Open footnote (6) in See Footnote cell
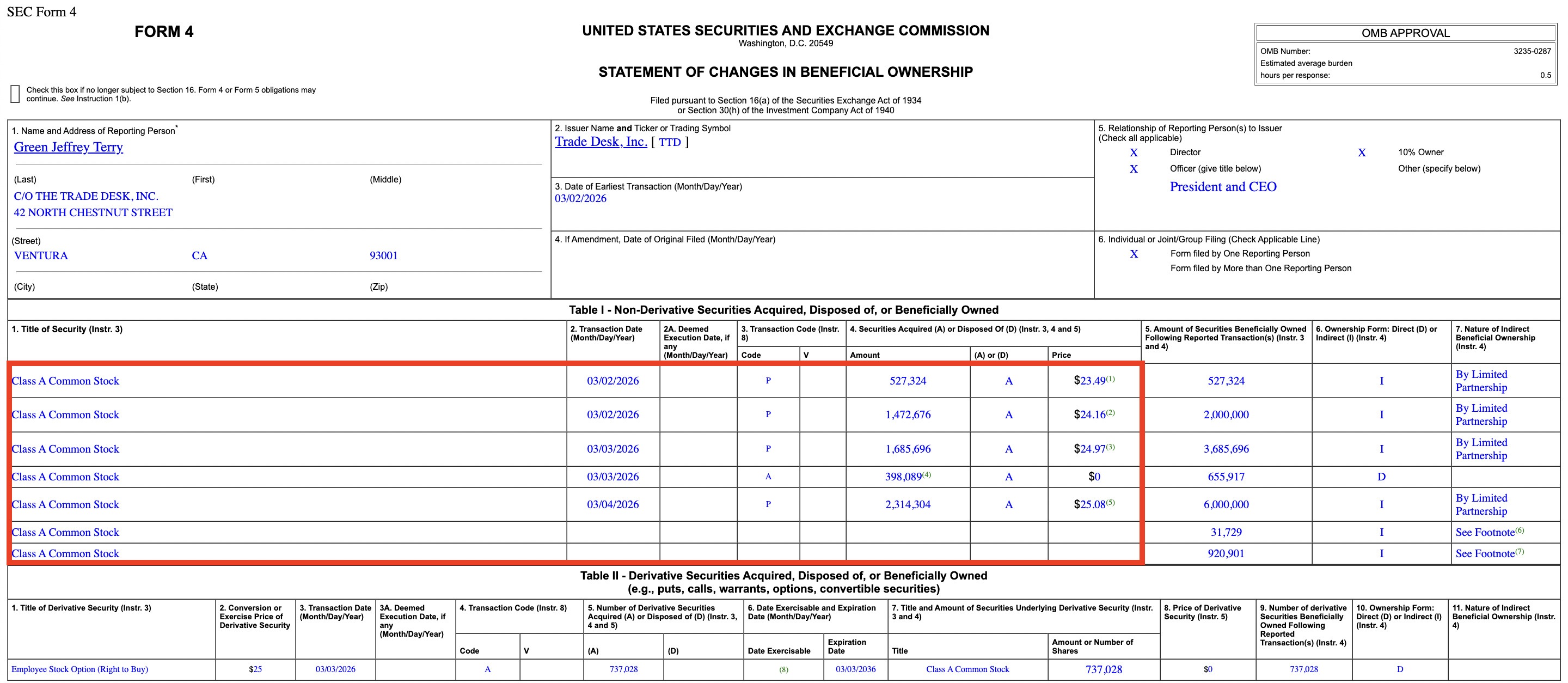This screenshot has width=1568, height=683. point(1520,530)
